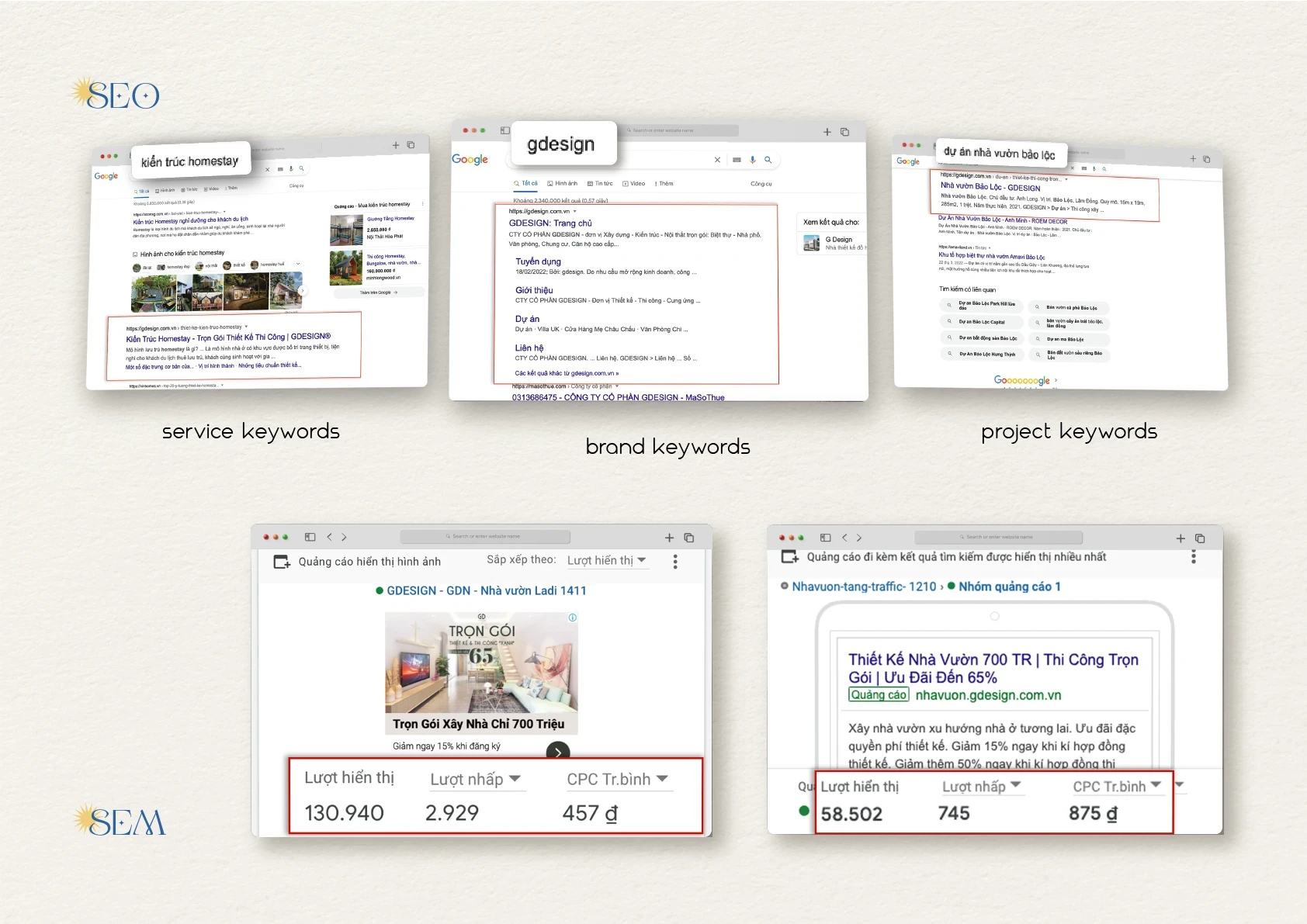Click the magnifier search icon in the gdesign window
This screenshot has width=1307, height=924.
768,160
